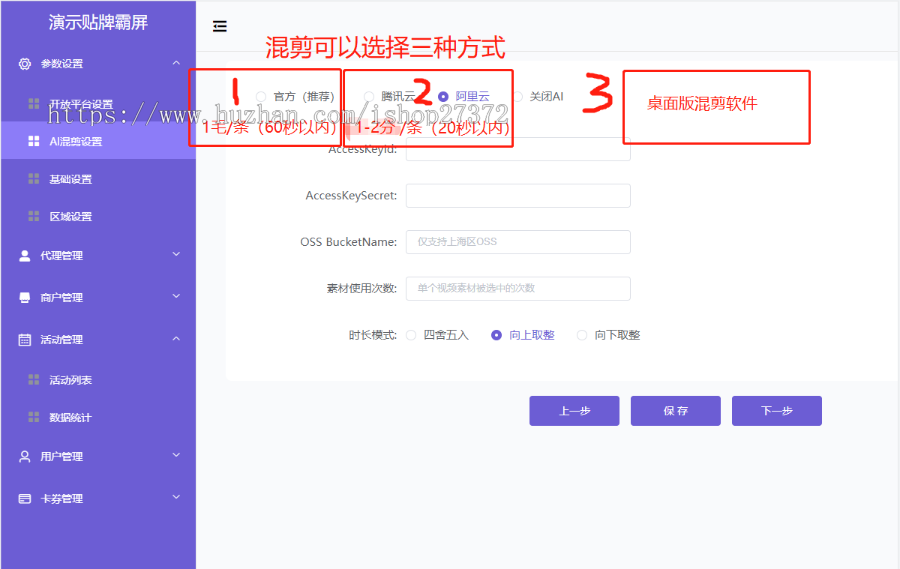Collapse the 参数设置 menu chevron
The height and width of the screenshot is (569, 900).
click(176, 63)
